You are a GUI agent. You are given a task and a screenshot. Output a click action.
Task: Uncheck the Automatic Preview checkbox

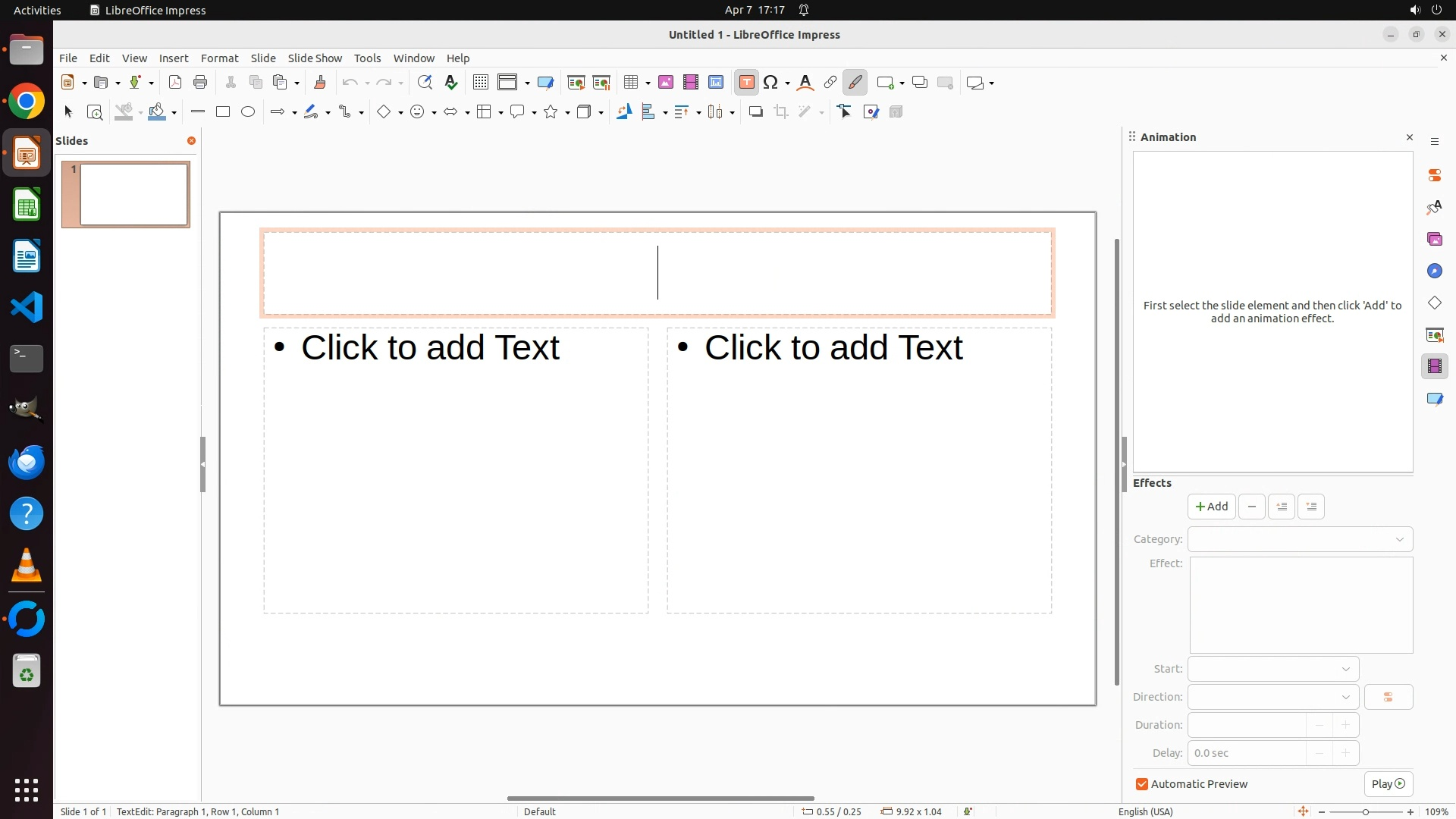click(x=1142, y=784)
